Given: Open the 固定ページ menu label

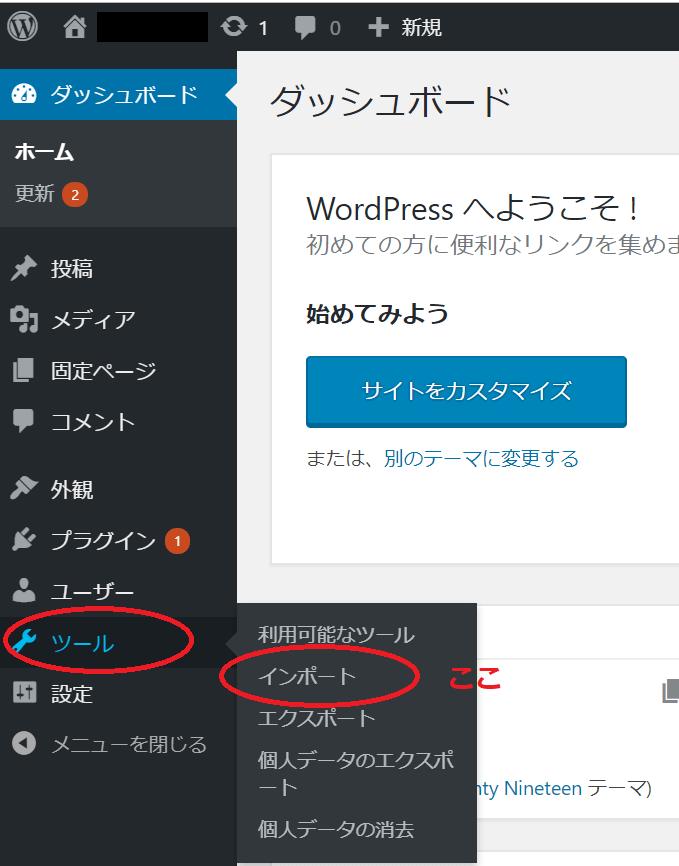Looking at the screenshot, I should coord(103,371).
